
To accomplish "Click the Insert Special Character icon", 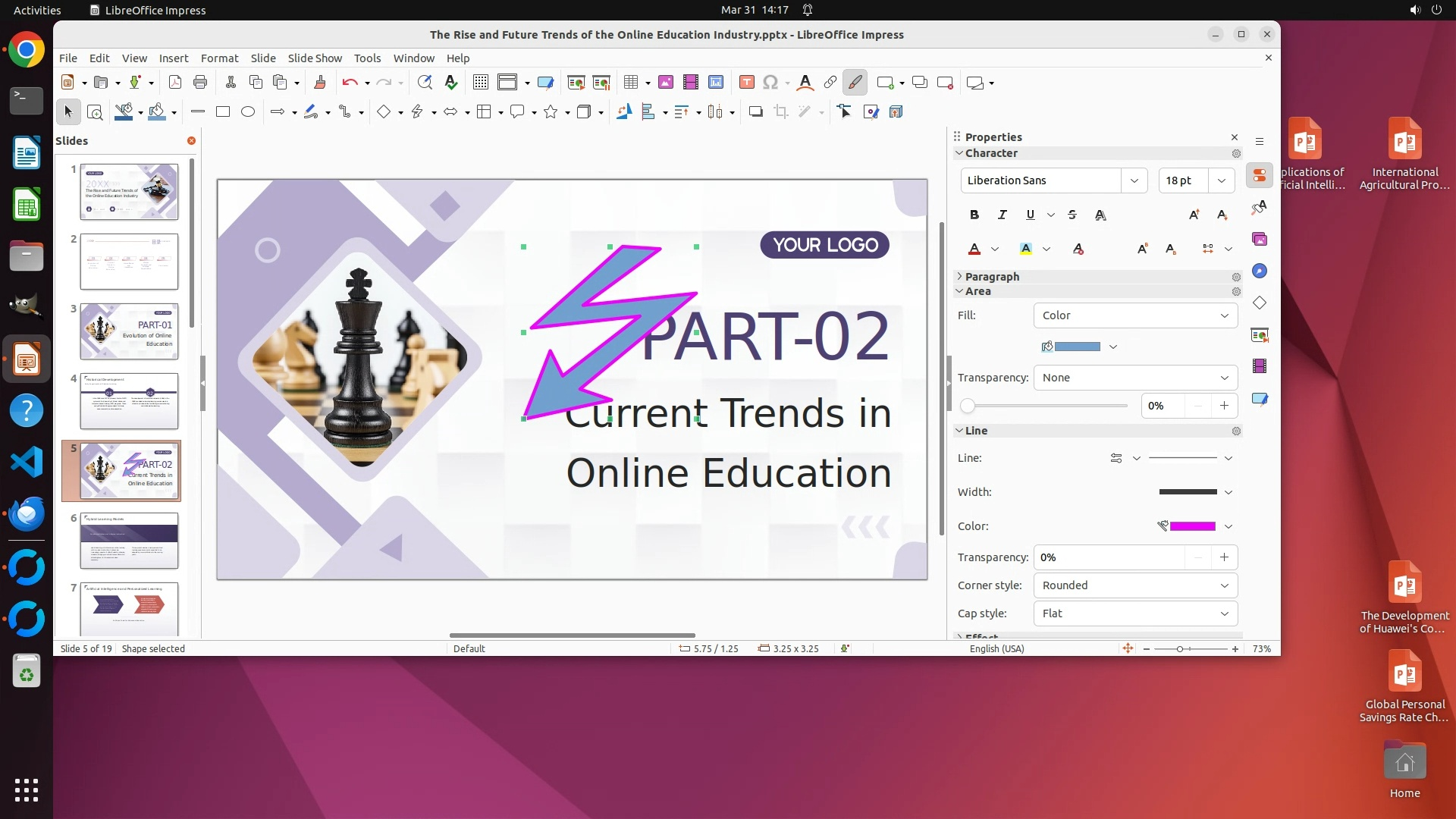I will click(770, 83).
